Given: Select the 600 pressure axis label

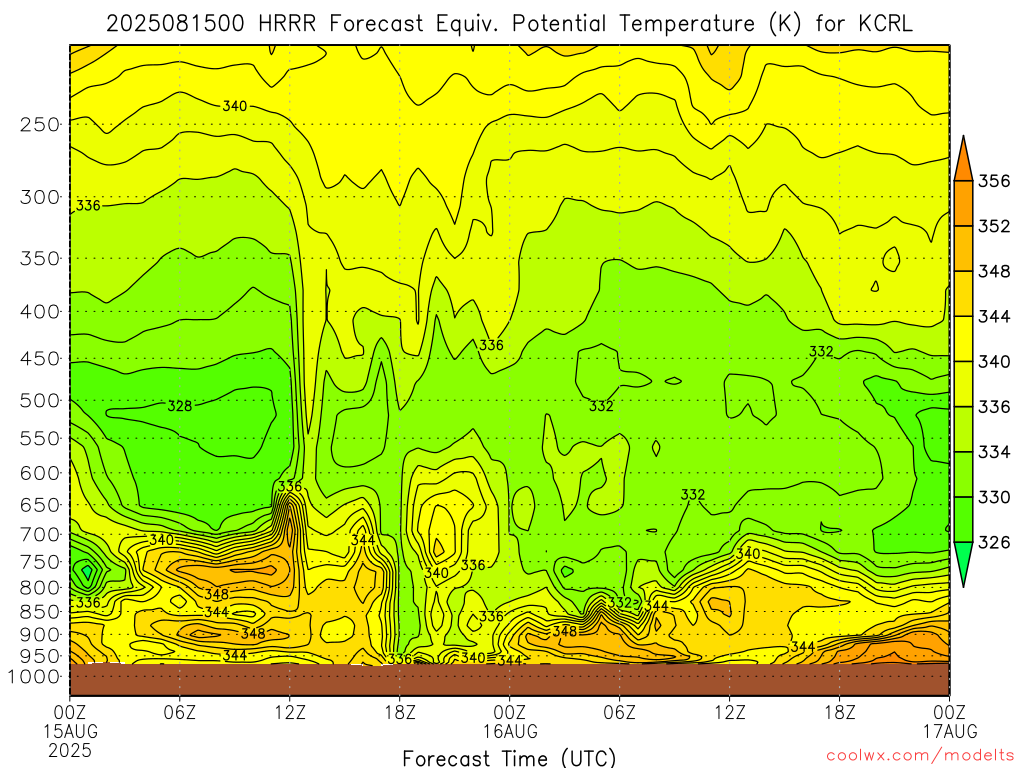Looking at the screenshot, I should (40, 473).
